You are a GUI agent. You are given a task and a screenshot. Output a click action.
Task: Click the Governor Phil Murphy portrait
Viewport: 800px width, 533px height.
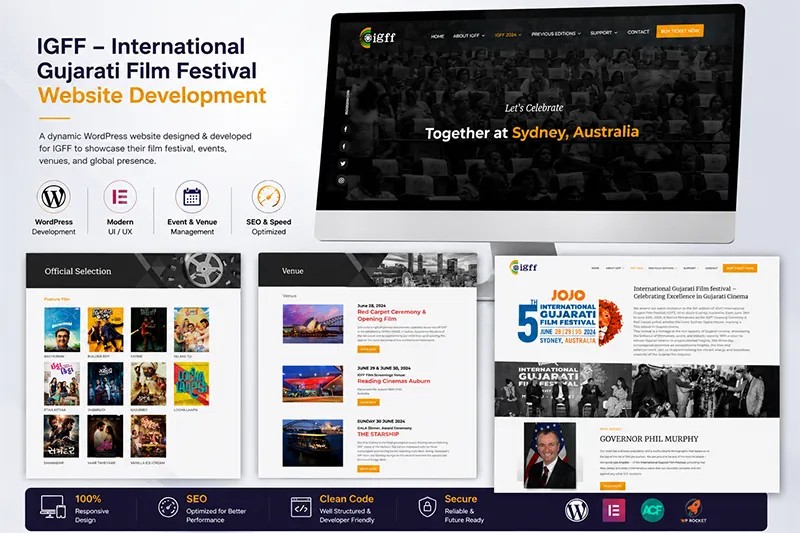[x=549, y=455]
